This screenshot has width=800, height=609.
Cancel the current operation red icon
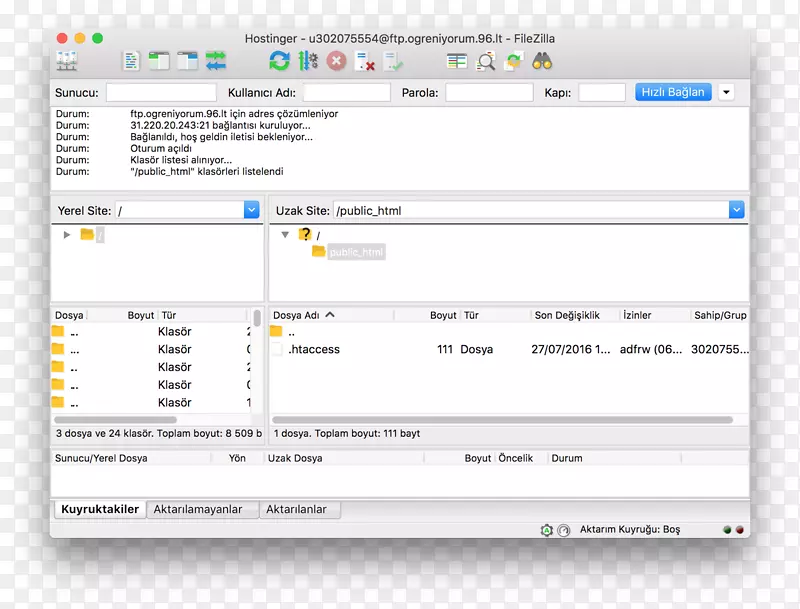pyautogui.click(x=336, y=61)
